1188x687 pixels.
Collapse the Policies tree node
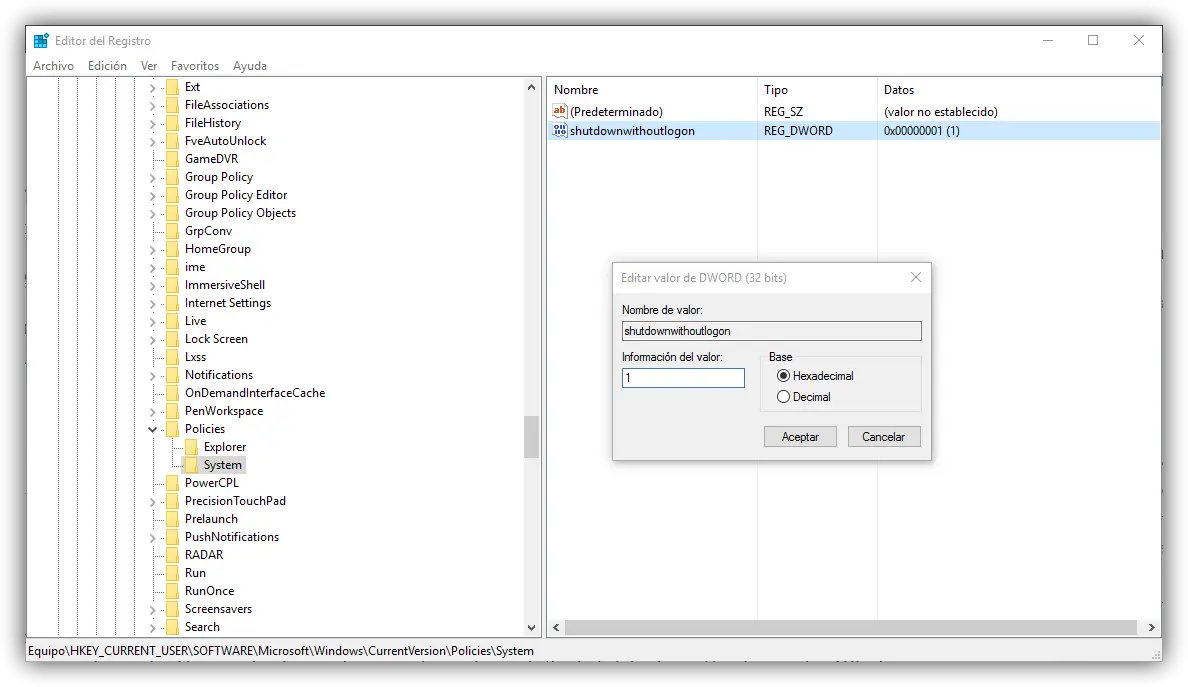click(x=152, y=429)
